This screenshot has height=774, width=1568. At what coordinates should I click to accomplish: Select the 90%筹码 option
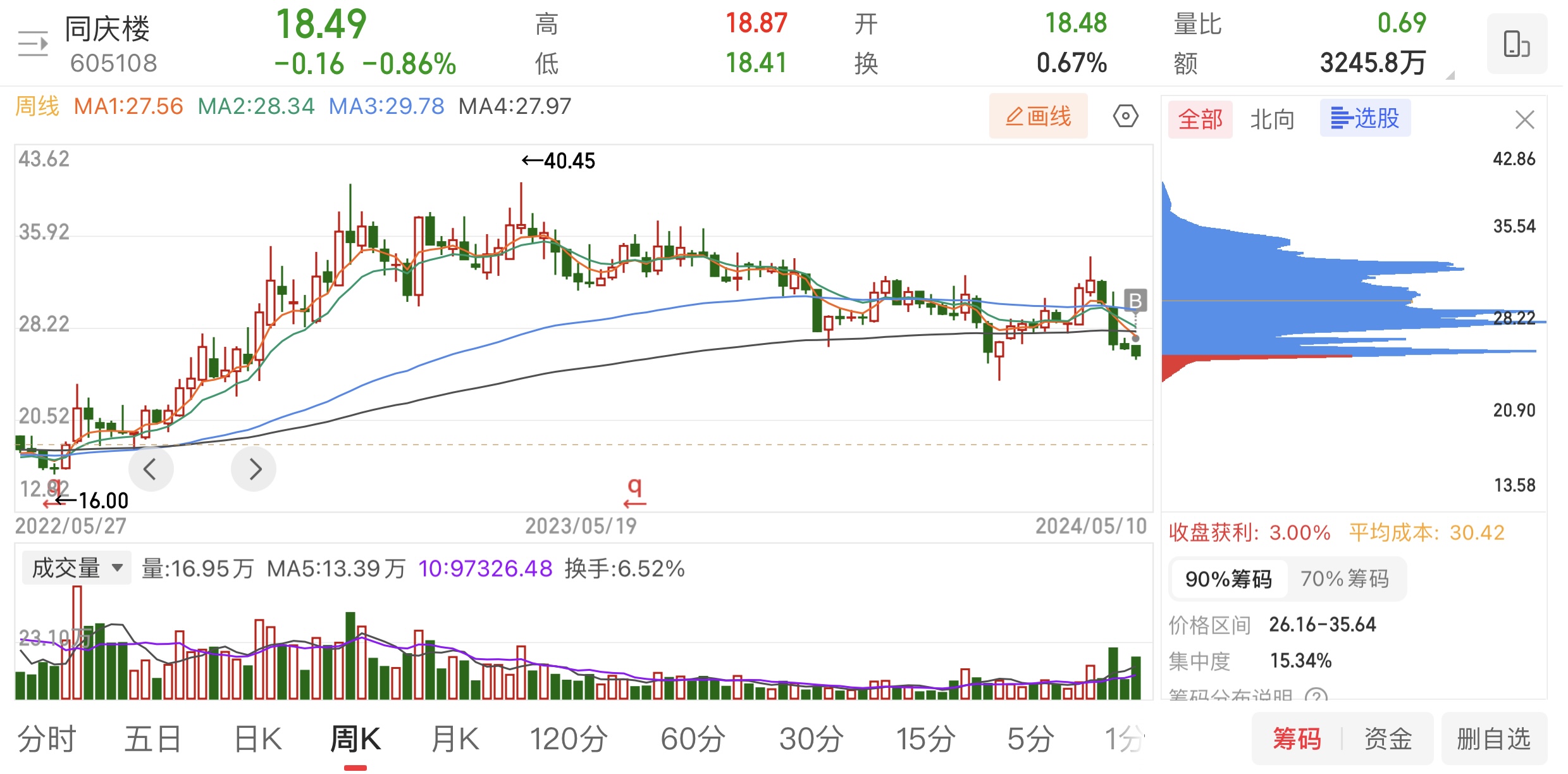coord(1228,578)
